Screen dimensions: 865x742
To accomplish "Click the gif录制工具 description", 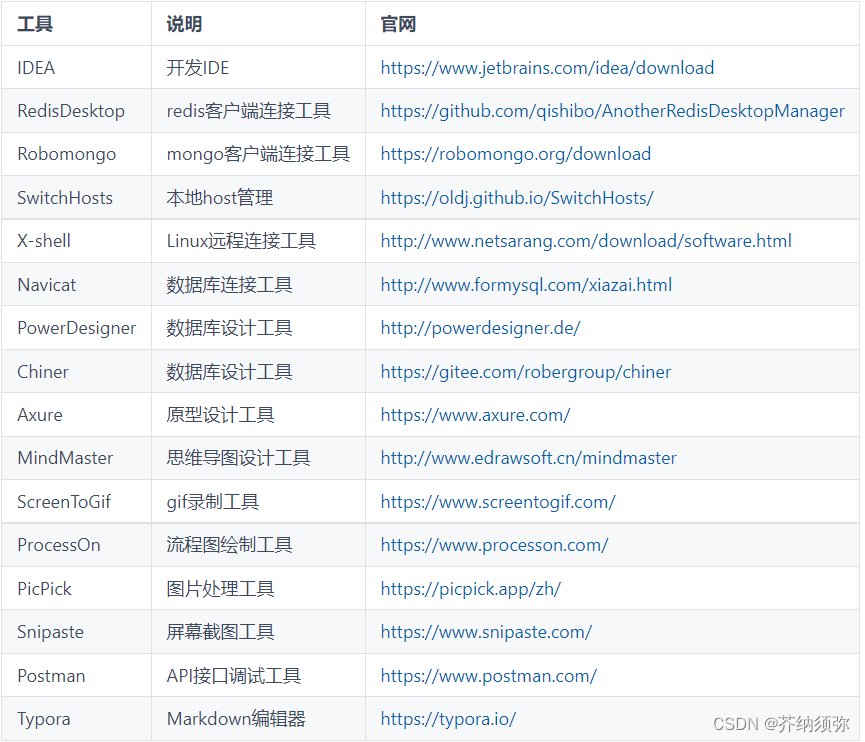I will (x=213, y=501).
